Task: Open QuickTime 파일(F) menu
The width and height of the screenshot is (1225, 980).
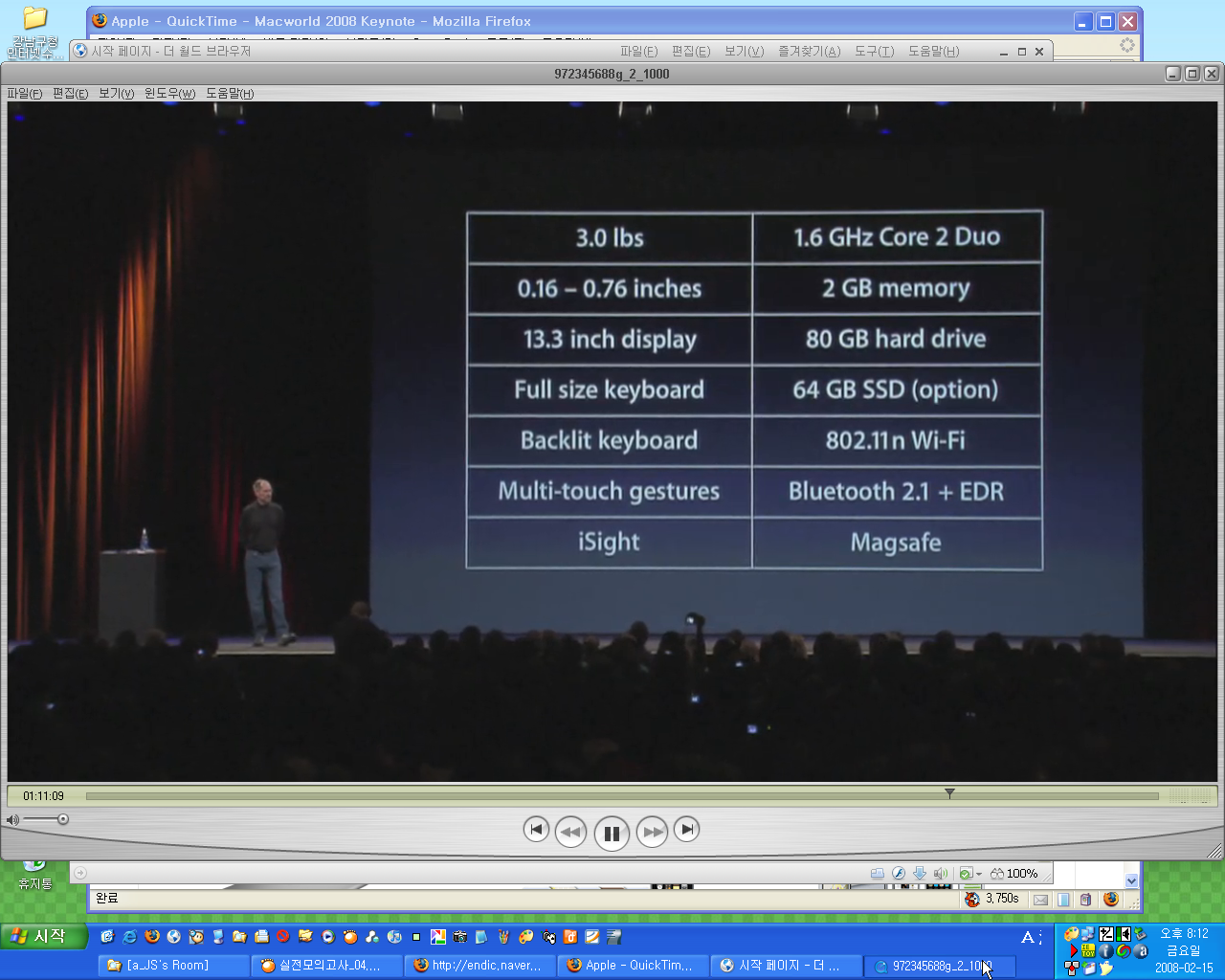Action: (25, 93)
